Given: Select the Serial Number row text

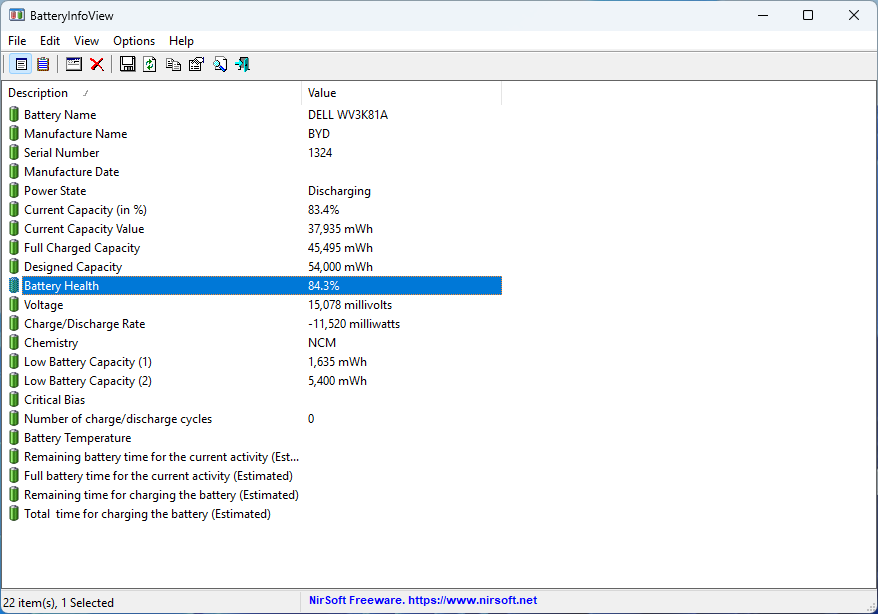Looking at the screenshot, I should click(62, 153).
